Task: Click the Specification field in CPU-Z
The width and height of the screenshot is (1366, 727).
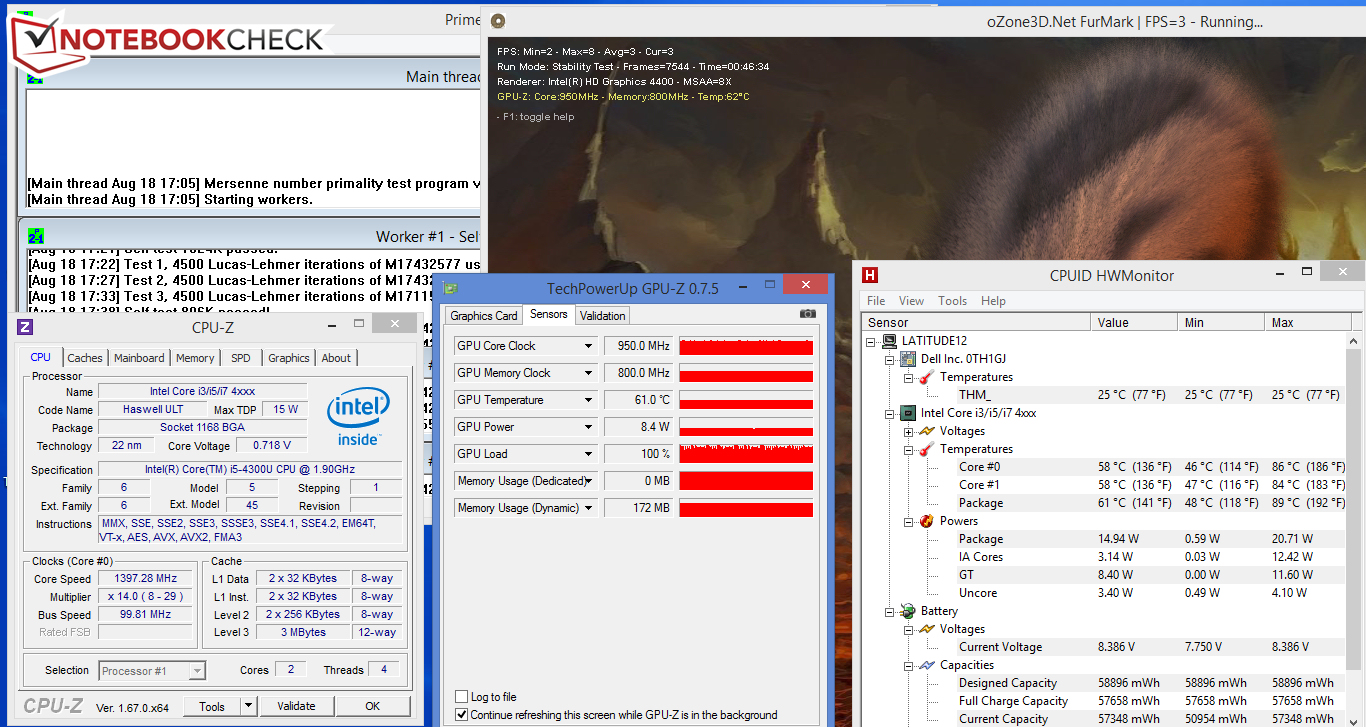Action: tap(251, 470)
